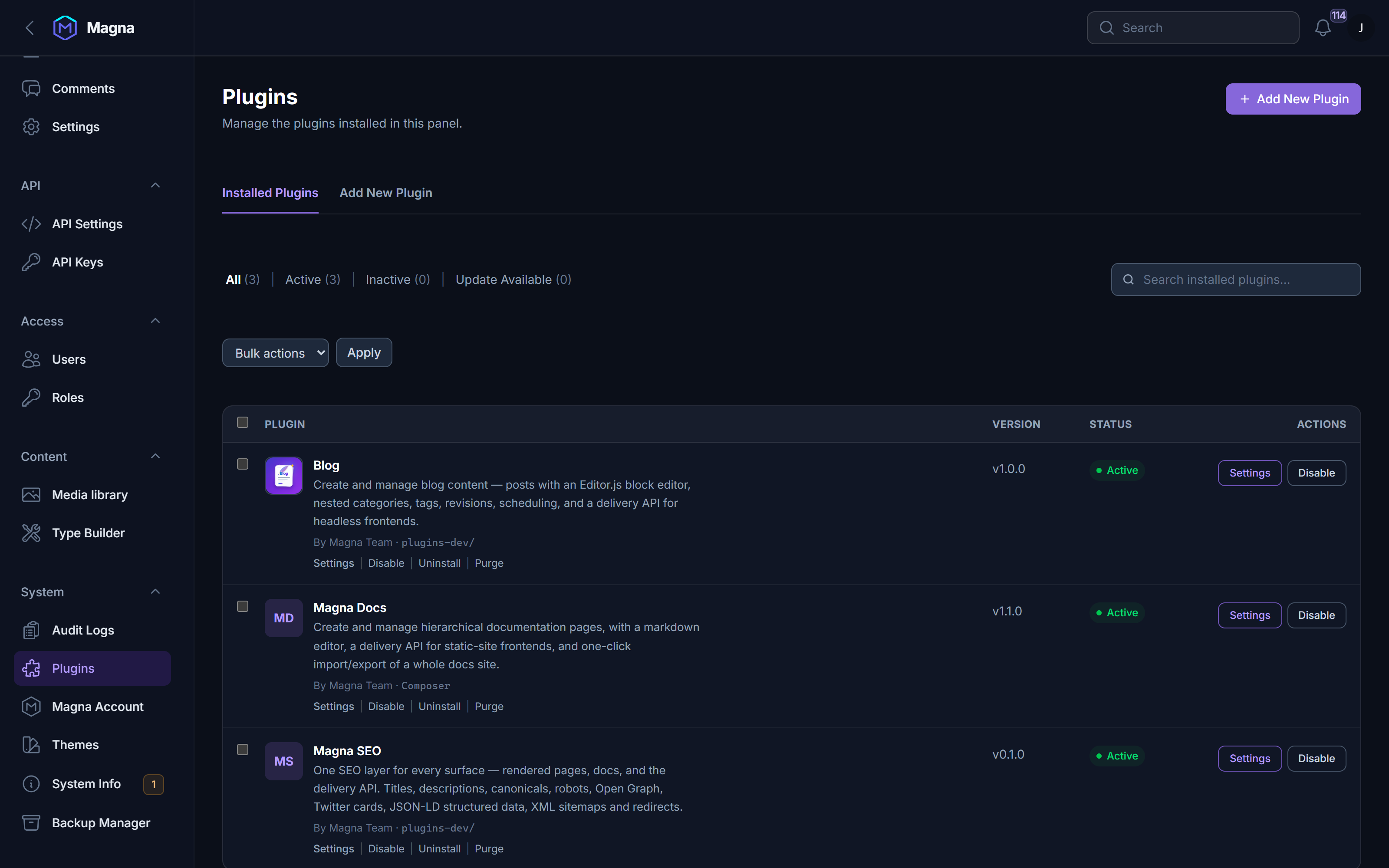Click Disable button in Blog row
Screen dimensions: 1389x868
[1316, 473]
